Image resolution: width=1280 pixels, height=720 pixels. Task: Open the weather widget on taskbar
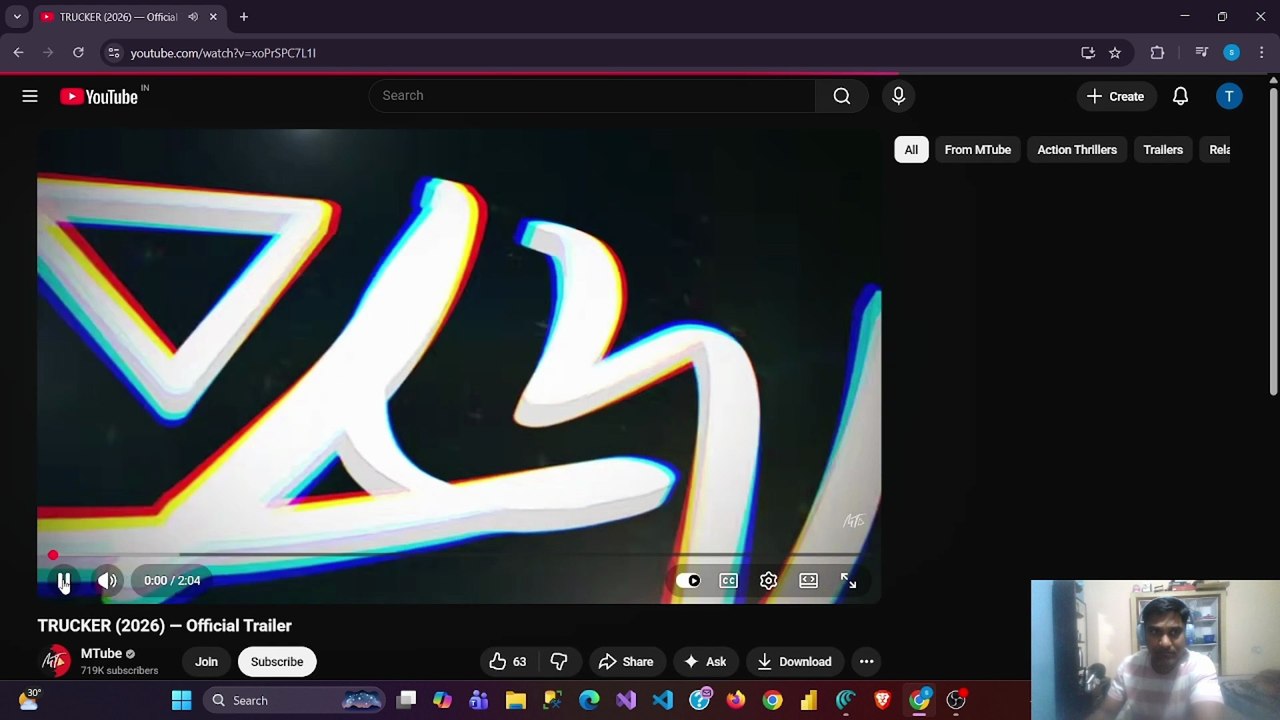pos(28,699)
